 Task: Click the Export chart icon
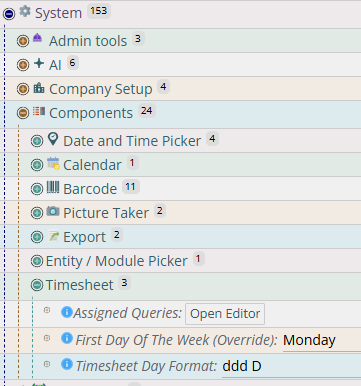click(x=54, y=236)
